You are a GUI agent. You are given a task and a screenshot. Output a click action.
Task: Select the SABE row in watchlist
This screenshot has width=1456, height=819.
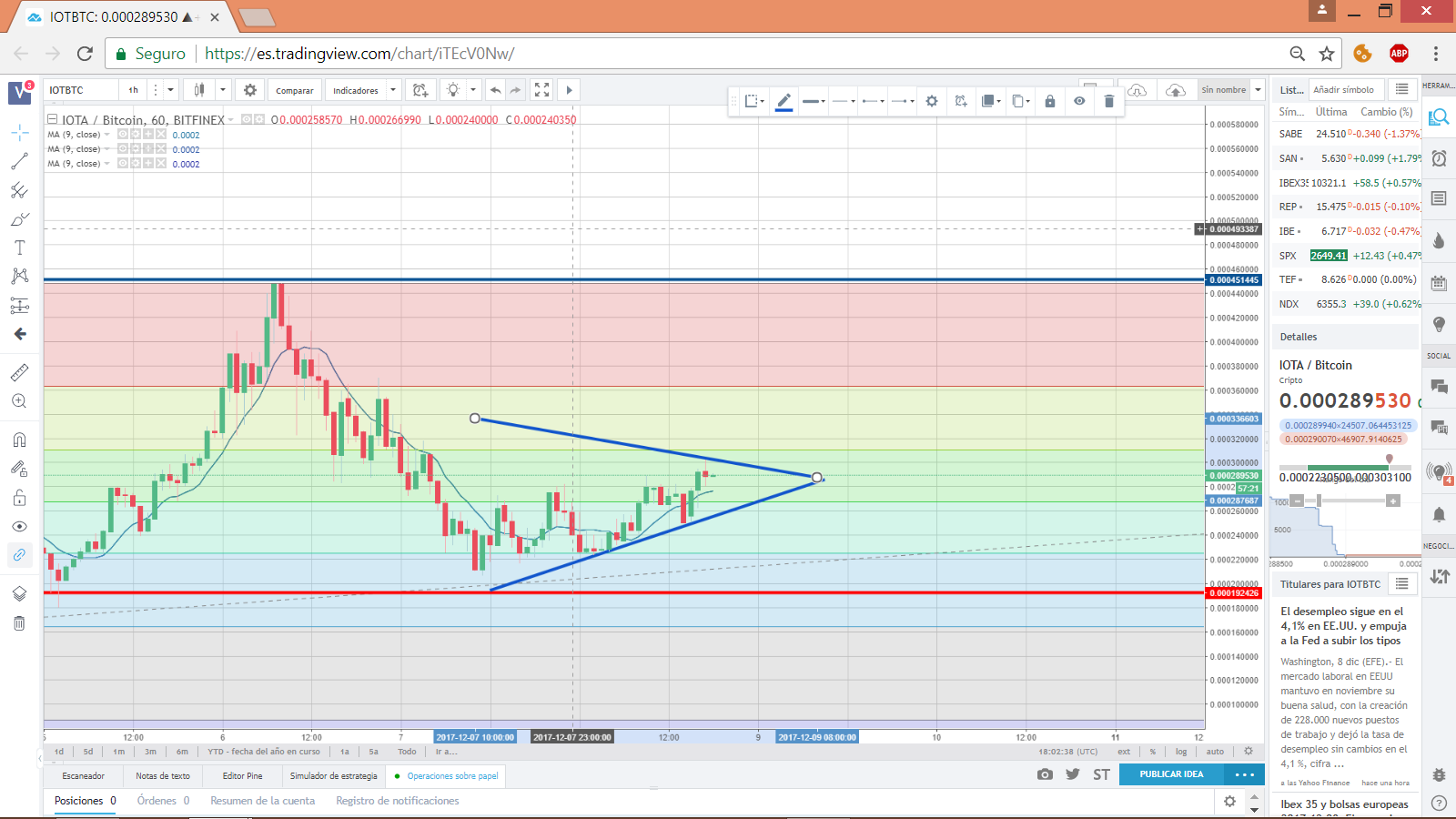(1347, 134)
